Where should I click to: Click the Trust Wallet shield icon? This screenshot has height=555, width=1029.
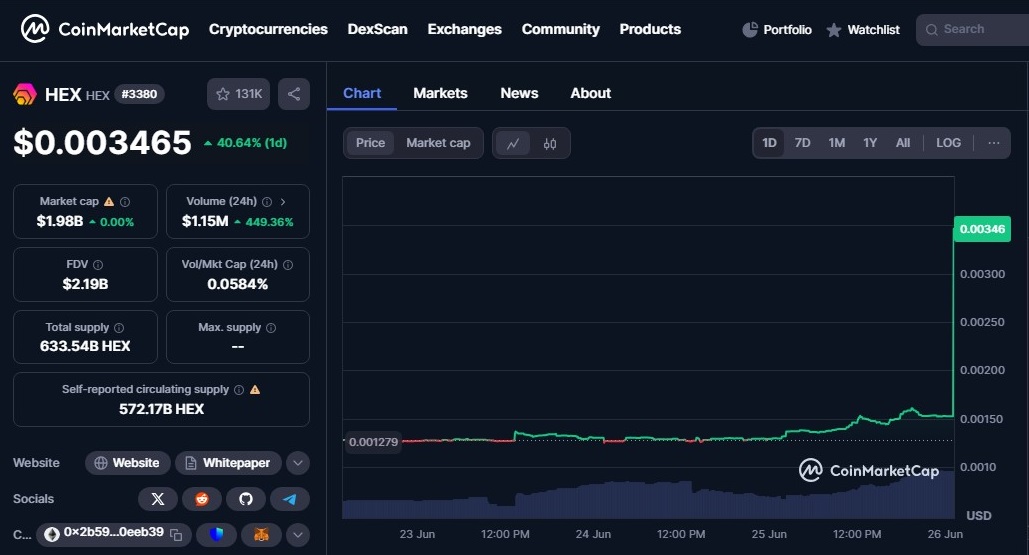point(217,535)
